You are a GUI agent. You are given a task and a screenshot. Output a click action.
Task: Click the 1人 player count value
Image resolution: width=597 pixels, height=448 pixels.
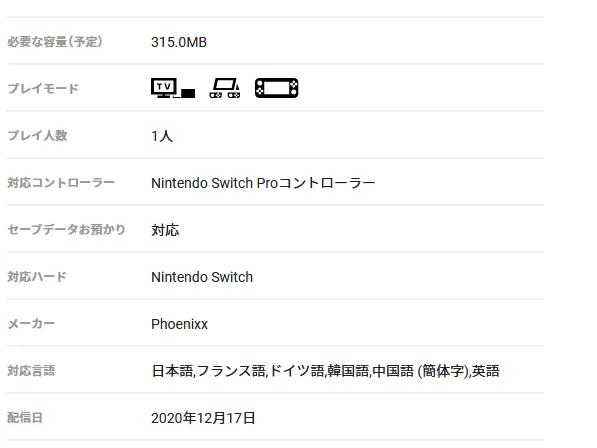click(x=162, y=136)
